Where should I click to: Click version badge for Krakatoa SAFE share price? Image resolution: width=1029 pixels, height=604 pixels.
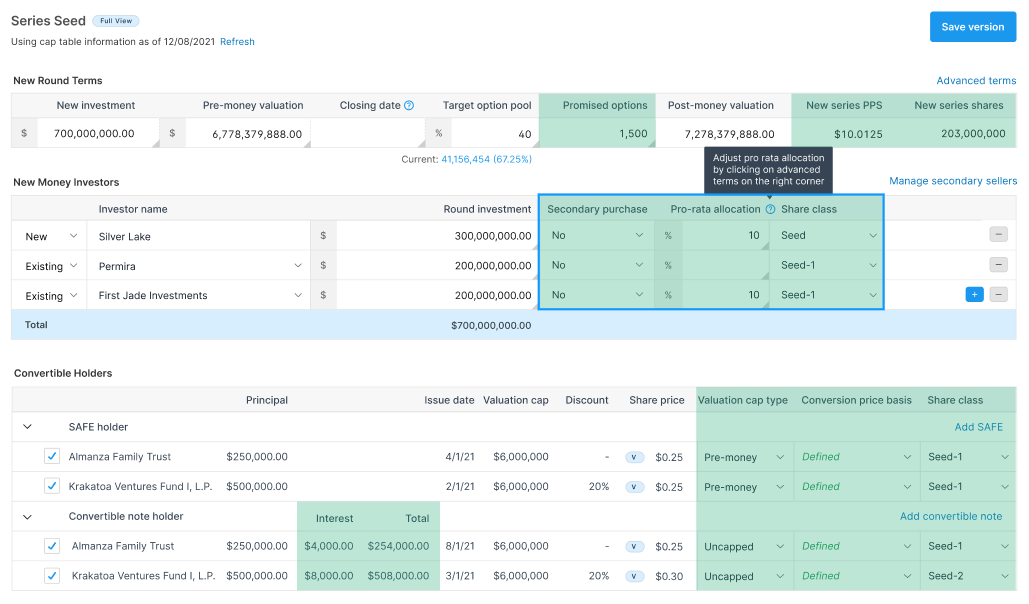634,486
